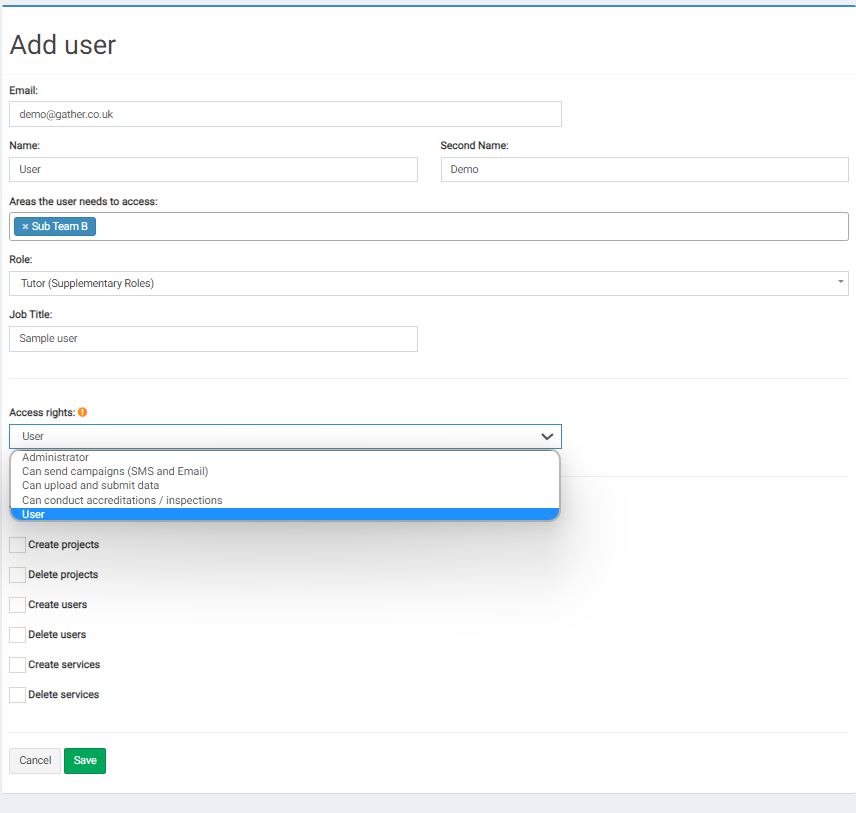The height and width of the screenshot is (813, 856).
Task: Remove the Sub Team B tag
Action: tap(25, 227)
